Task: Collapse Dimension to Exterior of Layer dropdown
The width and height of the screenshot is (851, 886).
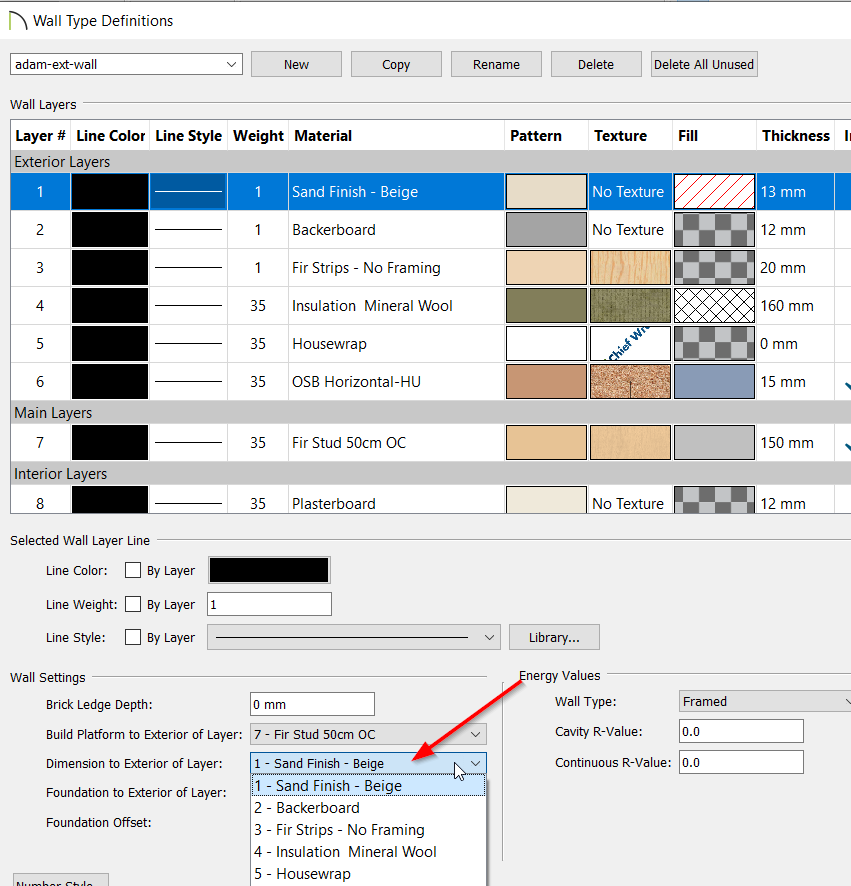Action: [368, 763]
